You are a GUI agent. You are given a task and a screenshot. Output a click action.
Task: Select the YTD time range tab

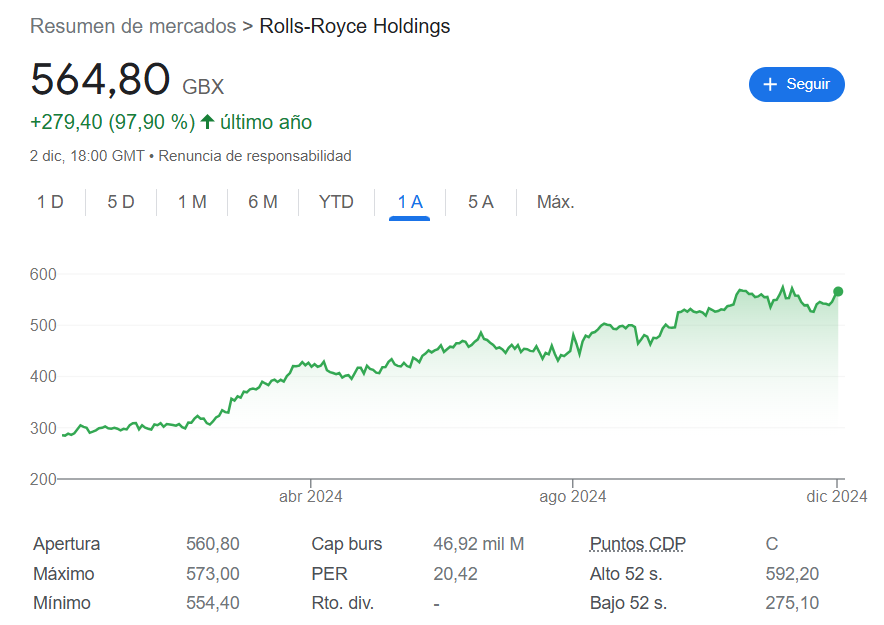click(336, 202)
